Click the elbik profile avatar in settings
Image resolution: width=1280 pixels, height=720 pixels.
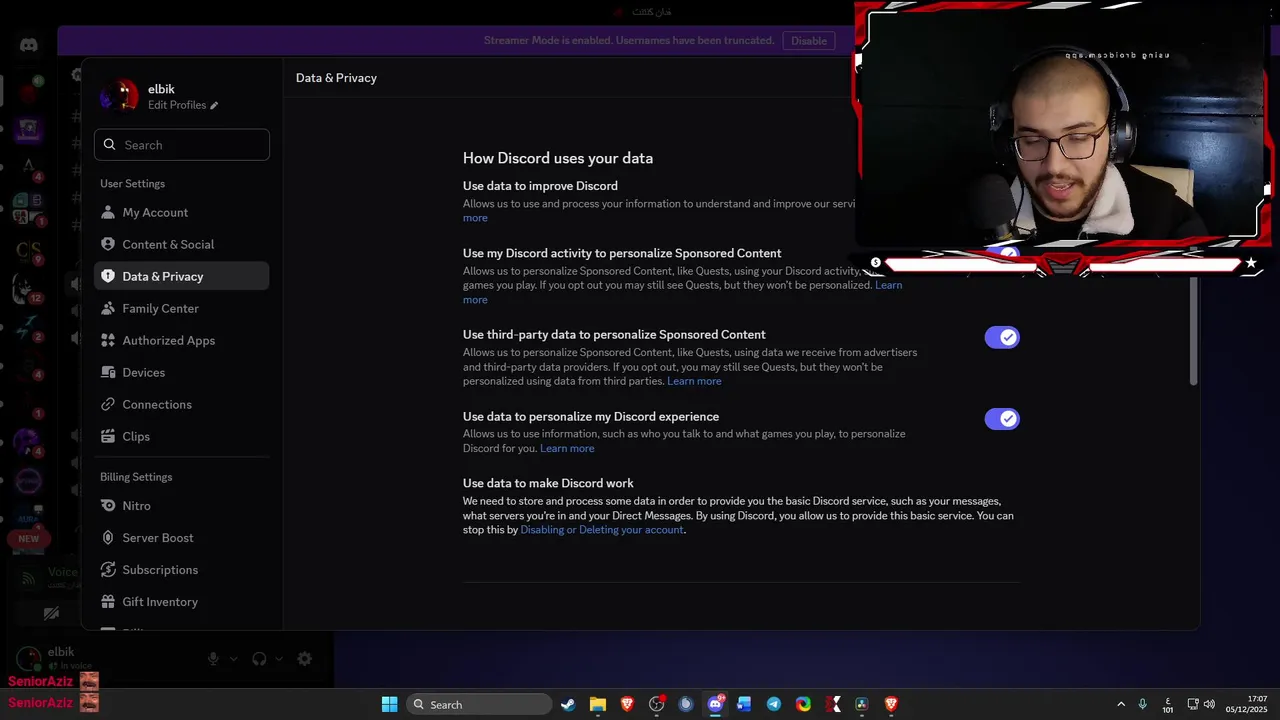(120, 96)
